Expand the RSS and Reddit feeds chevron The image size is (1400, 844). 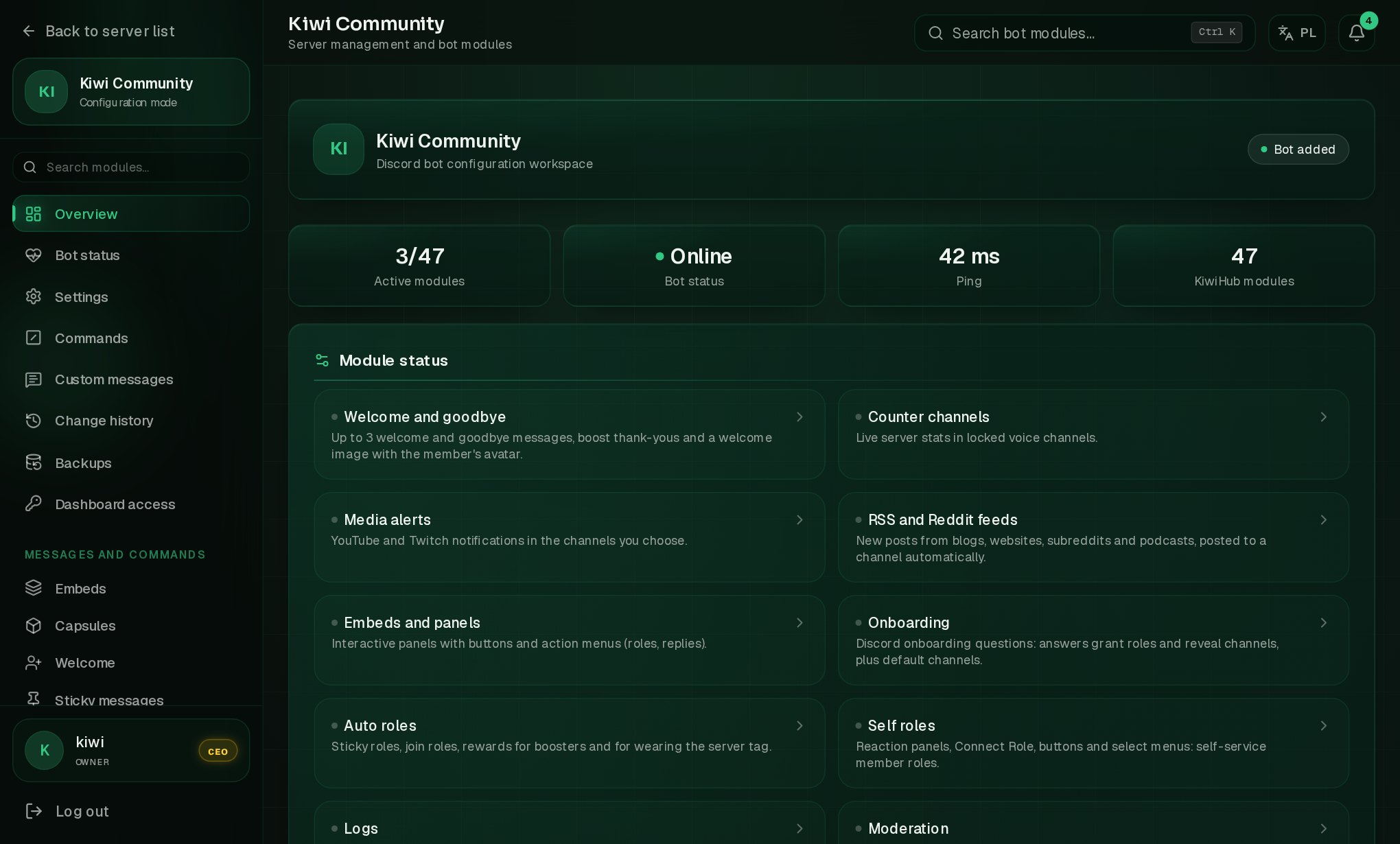(x=1324, y=520)
